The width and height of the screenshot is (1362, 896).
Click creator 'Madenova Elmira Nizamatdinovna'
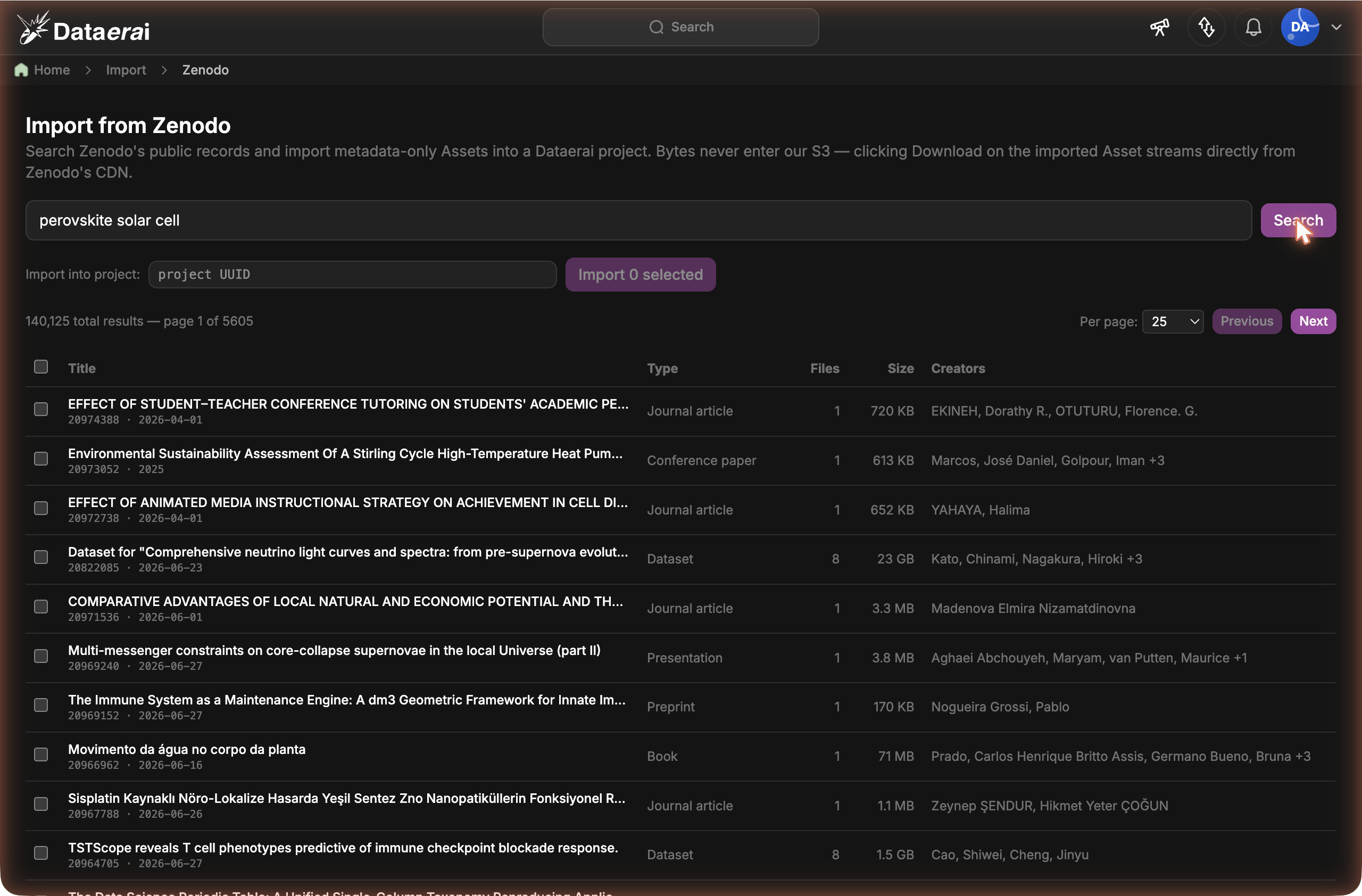[x=1033, y=608]
